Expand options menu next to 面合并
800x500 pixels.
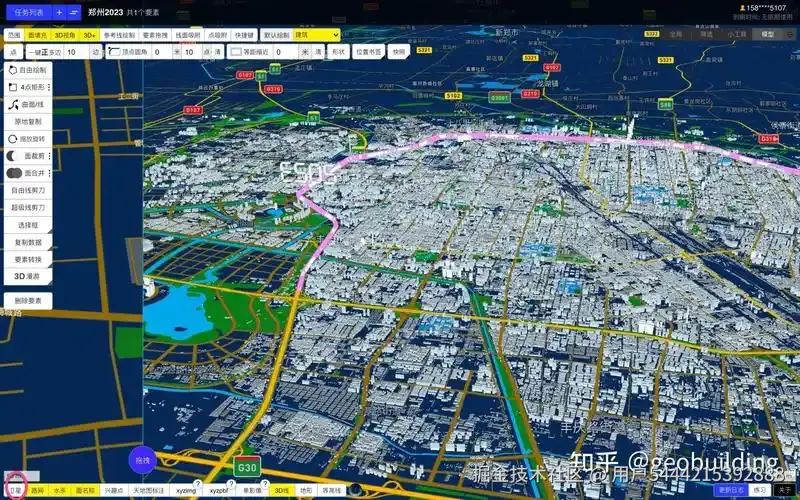tap(50, 173)
